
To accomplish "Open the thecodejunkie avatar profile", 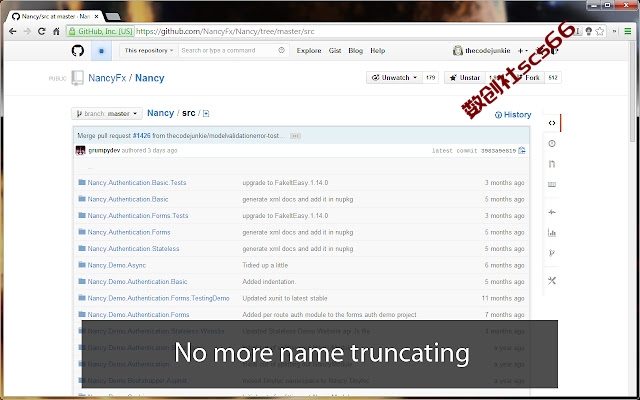I will pos(458,51).
